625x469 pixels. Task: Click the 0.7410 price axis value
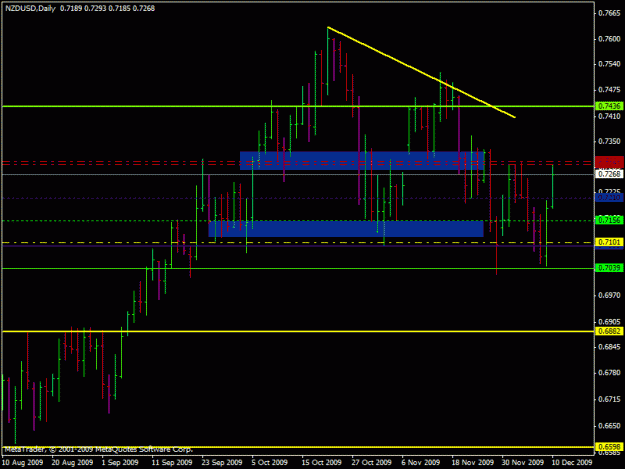(x=609, y=116)
